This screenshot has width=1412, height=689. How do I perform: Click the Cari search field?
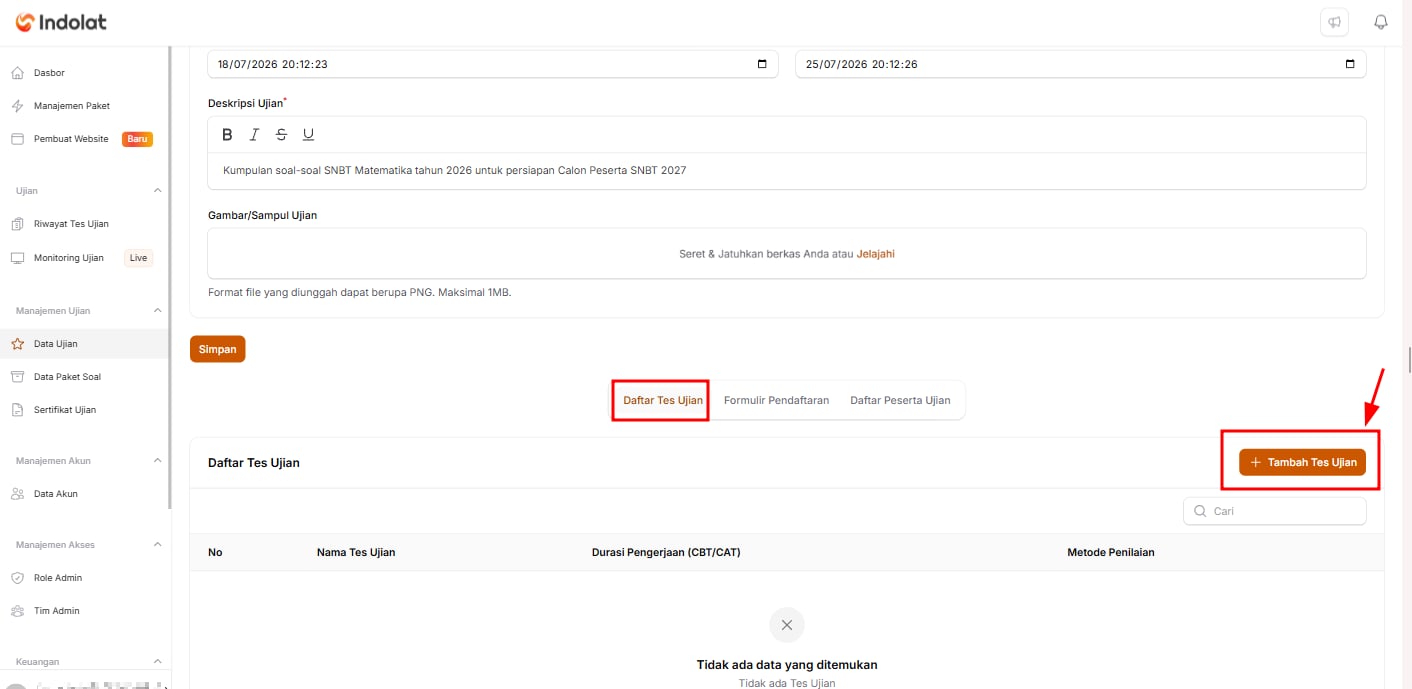(1275, 511)
